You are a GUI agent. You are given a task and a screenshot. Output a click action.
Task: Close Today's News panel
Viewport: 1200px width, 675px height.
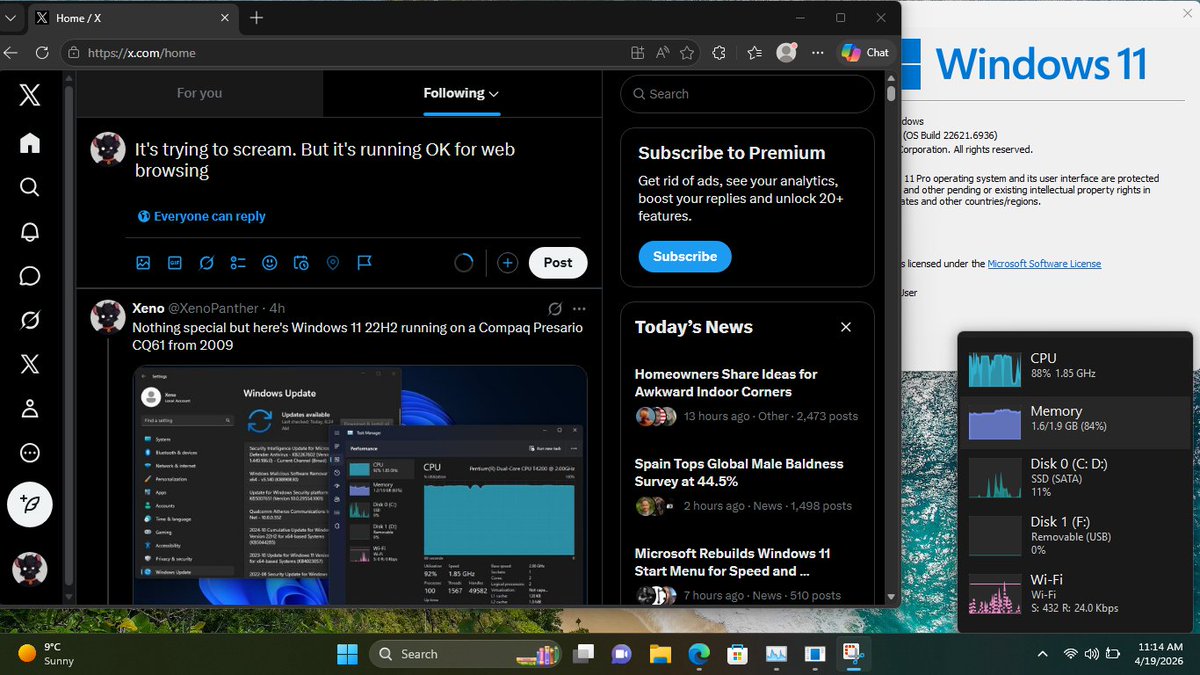click(846, 327)
